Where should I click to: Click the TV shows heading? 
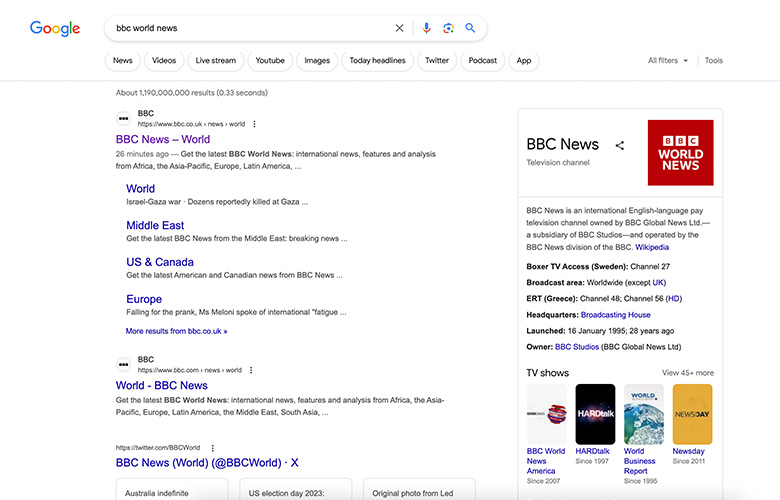tap(547, 373)
